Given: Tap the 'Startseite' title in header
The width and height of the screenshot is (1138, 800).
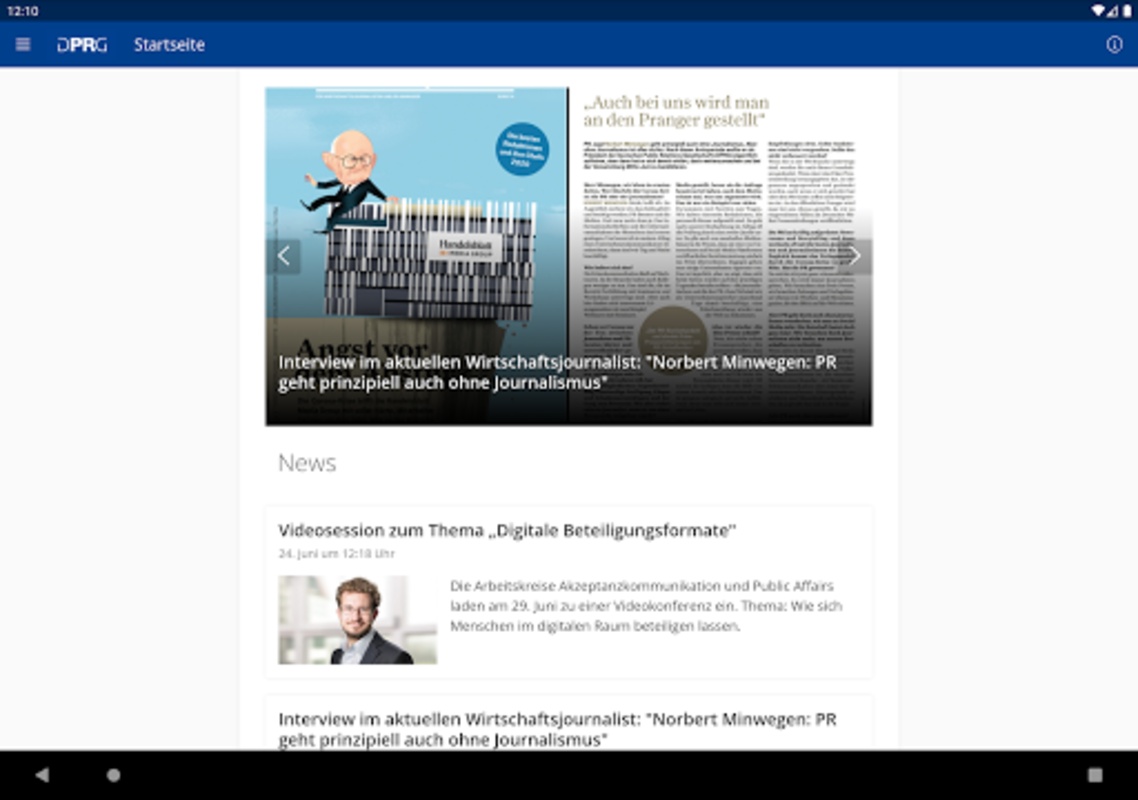Looking at the screenshot, I should pyautogui.click(x=169, y=45).
